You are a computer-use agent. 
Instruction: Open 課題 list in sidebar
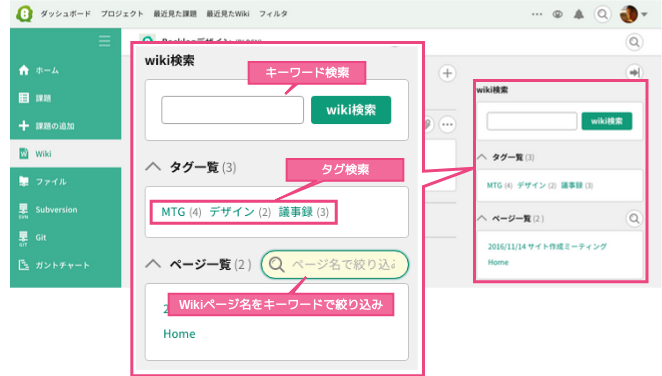coord(35,98)
